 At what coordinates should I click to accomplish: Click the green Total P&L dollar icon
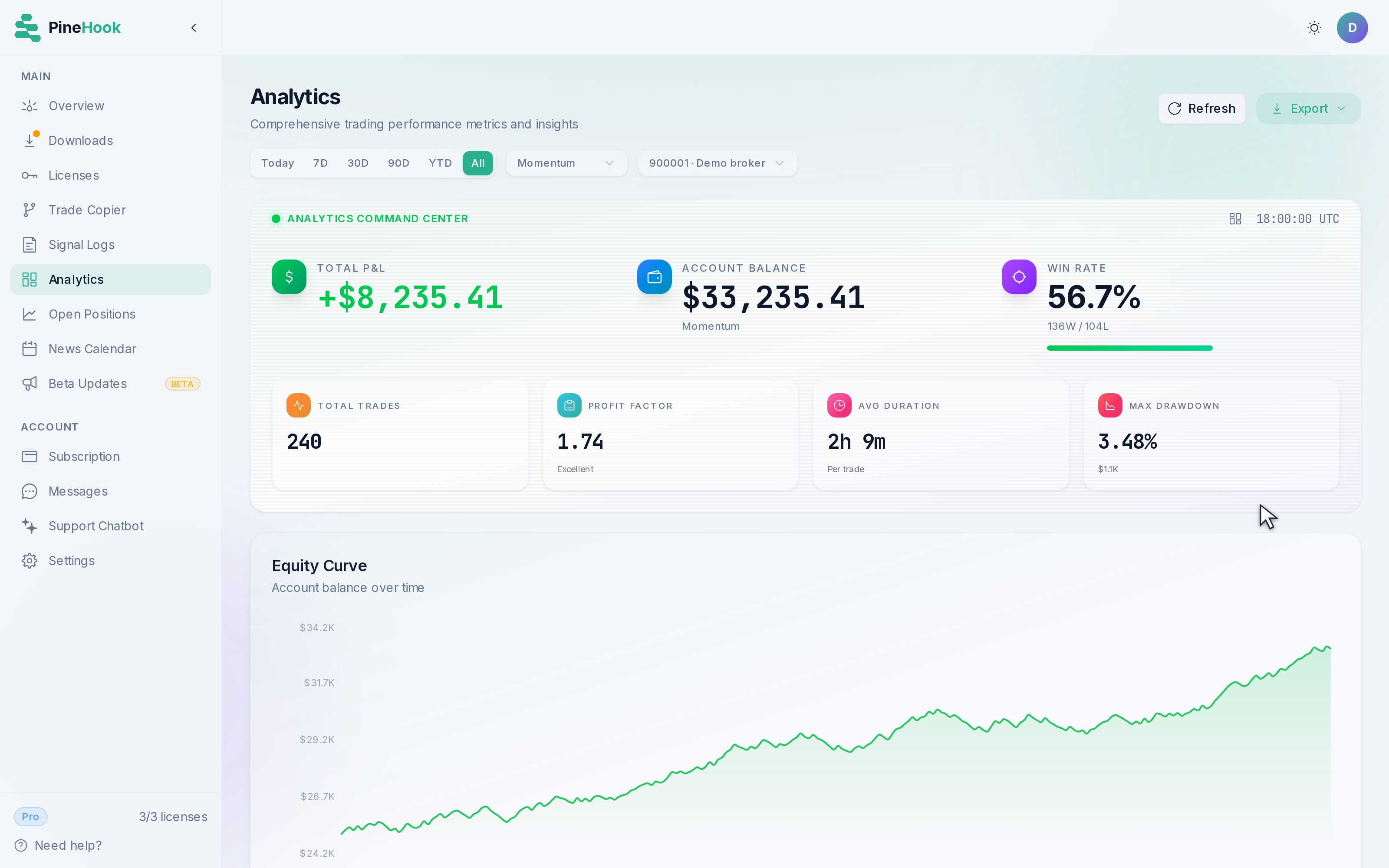tap(289, 277)
